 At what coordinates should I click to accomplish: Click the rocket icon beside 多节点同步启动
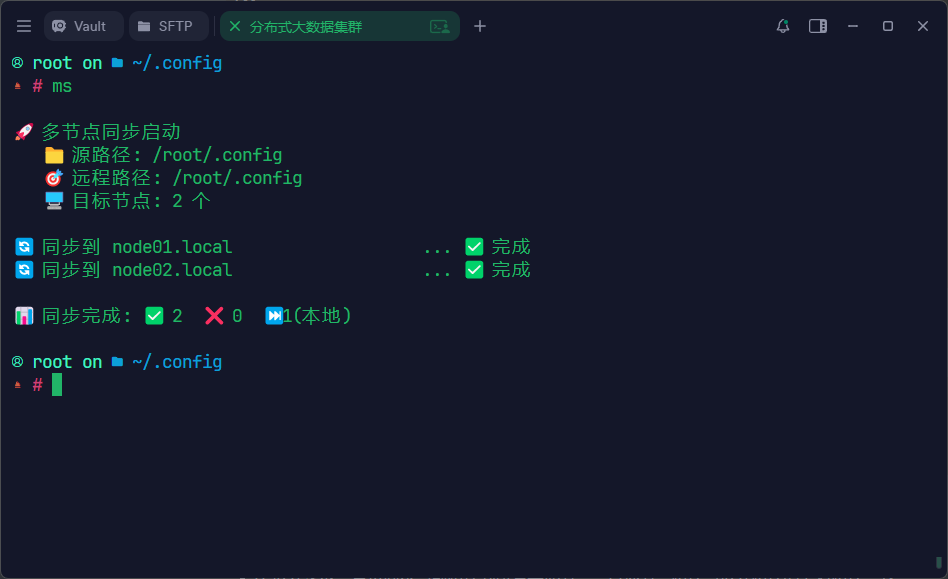(24, 132)
